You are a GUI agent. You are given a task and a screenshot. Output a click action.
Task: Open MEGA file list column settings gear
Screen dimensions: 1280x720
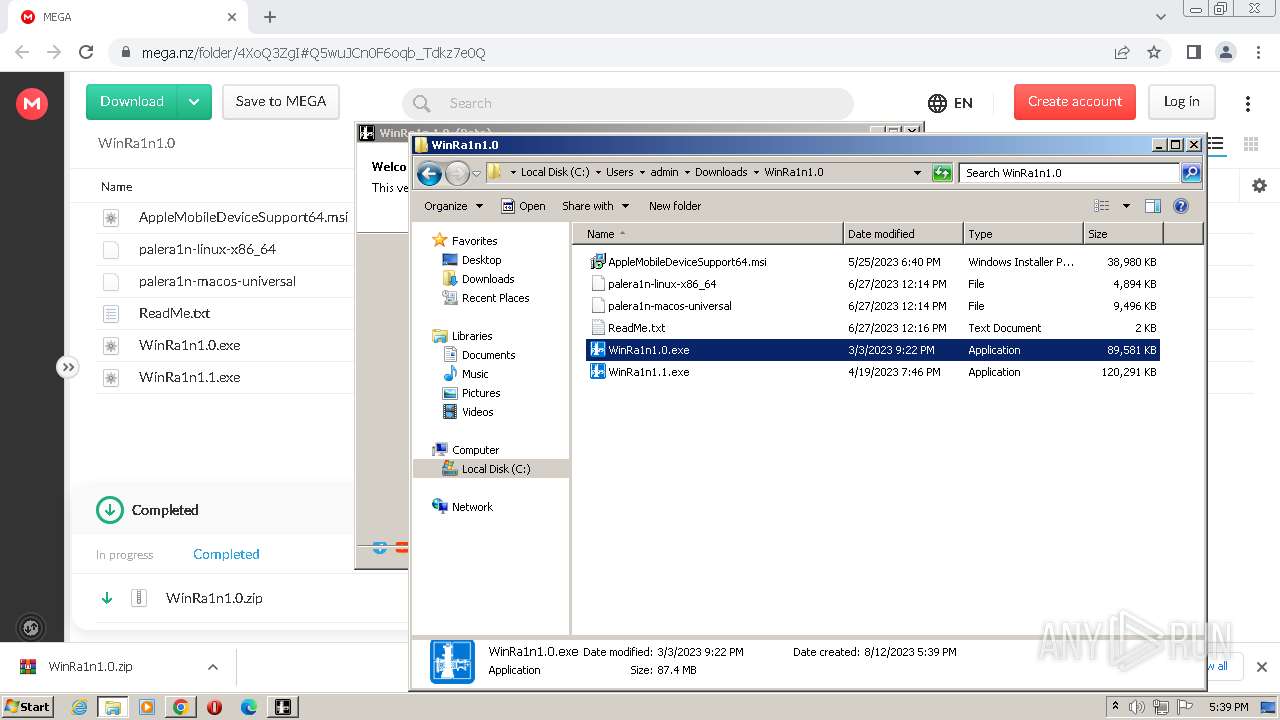(x=1259, y=186)
